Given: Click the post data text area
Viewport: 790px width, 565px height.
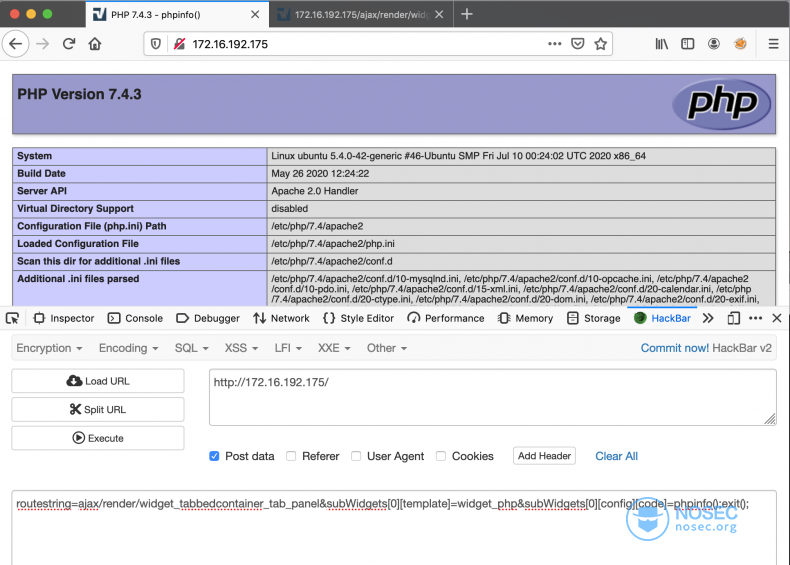Looking at the screenshot, I should (394, 527).
